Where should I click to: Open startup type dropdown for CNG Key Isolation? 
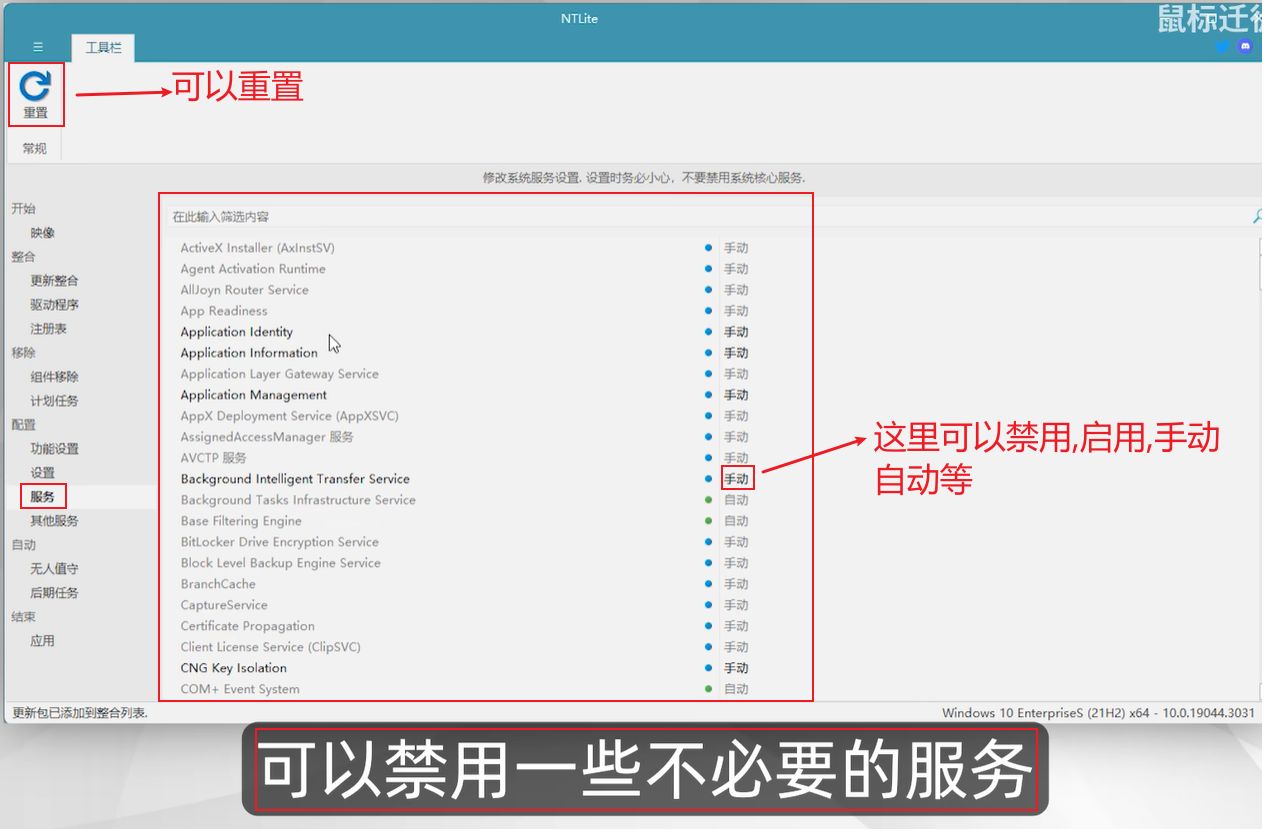(x=736, y=668)
